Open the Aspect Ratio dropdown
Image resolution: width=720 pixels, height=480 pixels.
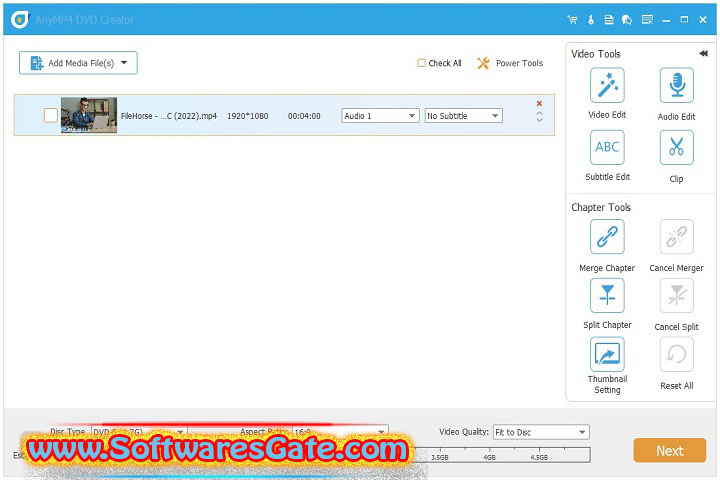point(340,432)
